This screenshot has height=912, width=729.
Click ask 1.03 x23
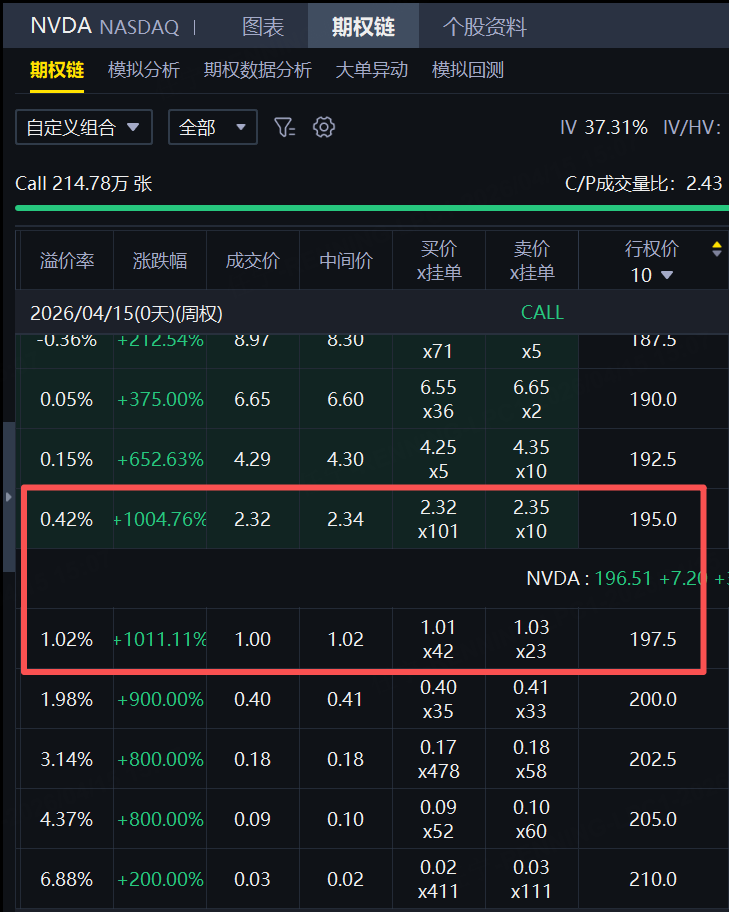(x=531, y=639)
